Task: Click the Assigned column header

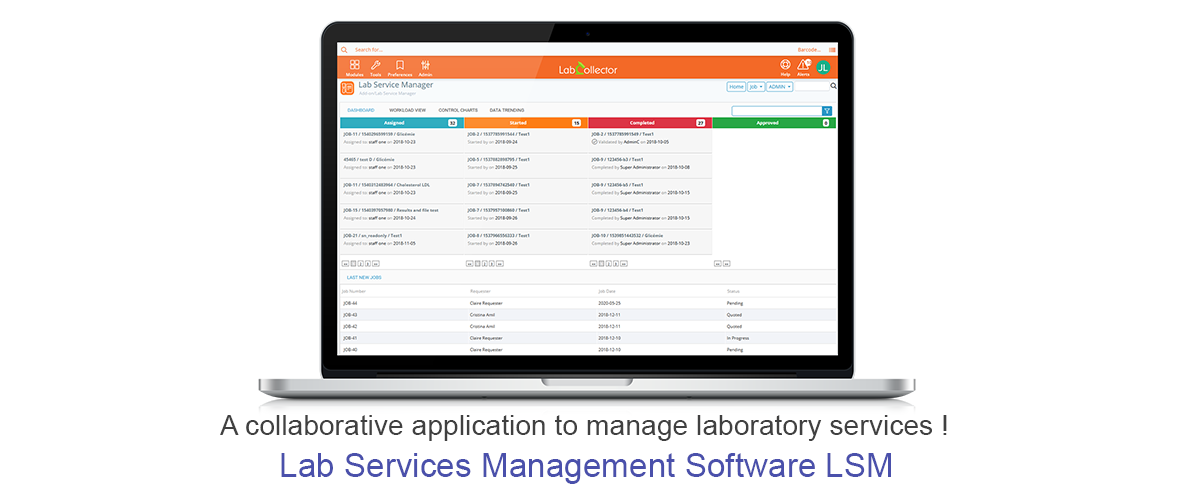Action: tap(402, 123)
